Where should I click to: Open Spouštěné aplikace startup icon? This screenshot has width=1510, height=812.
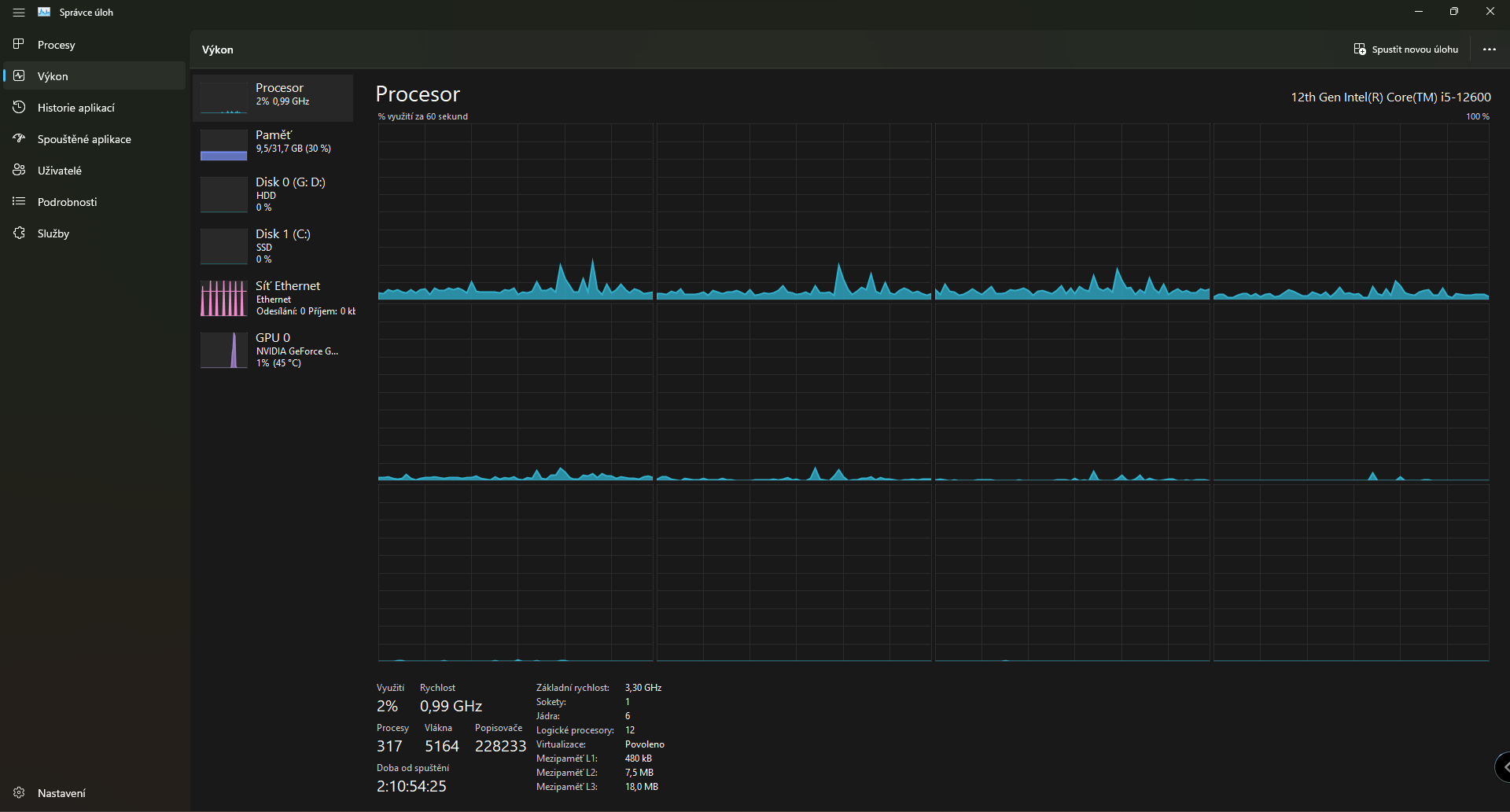(x=19, y=138)
